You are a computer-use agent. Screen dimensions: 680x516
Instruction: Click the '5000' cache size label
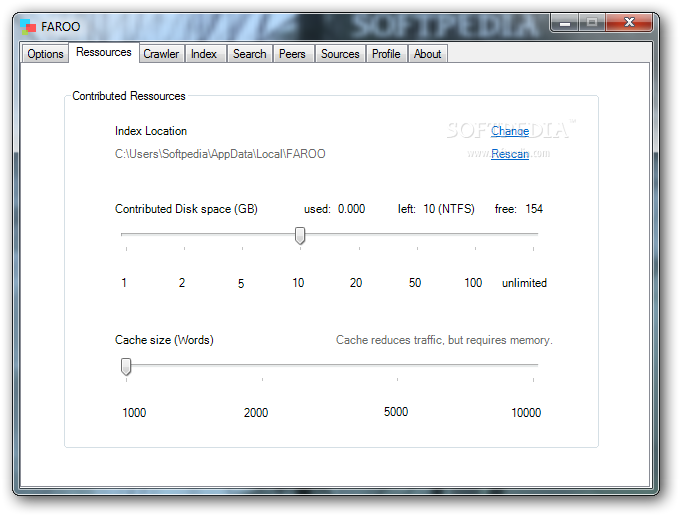396,412
